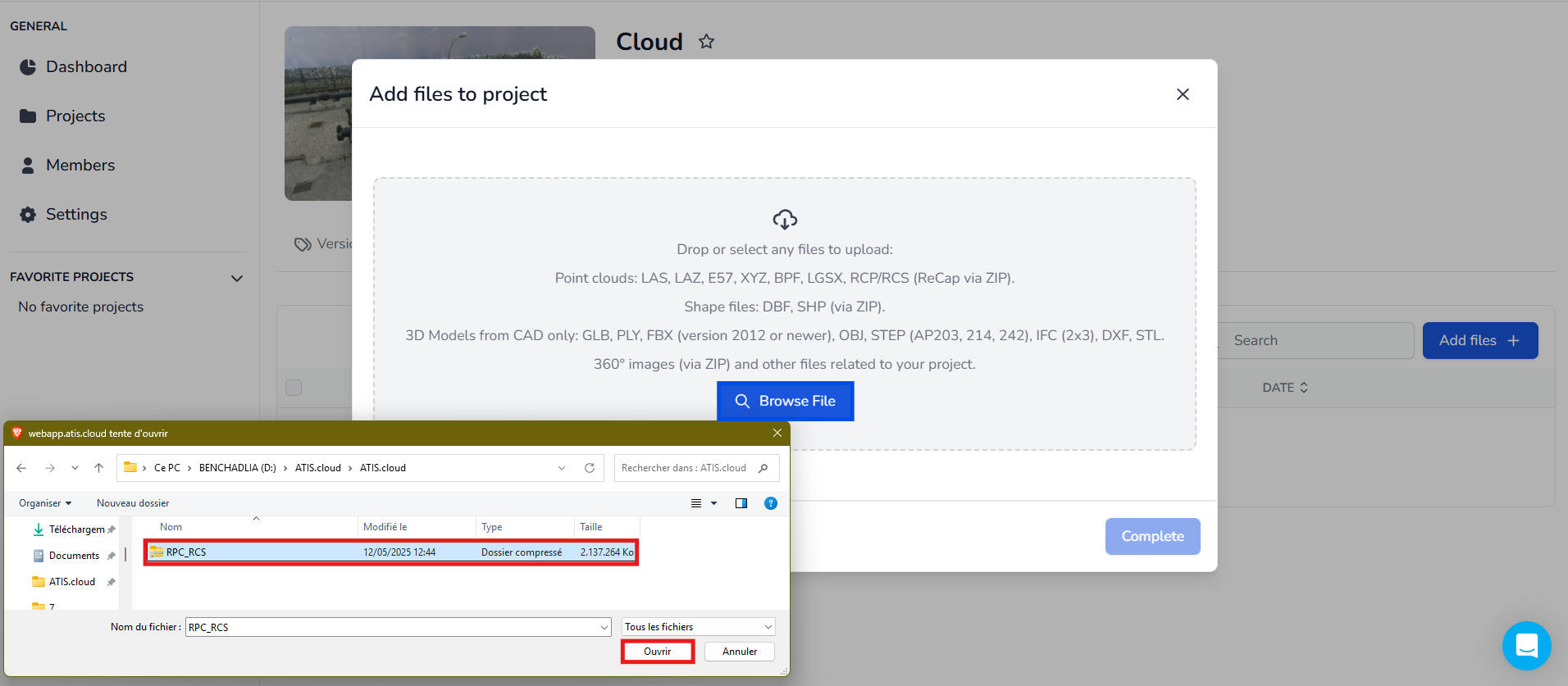Viewport: 1568px width, 686px height.
Task: Open the view mode dropdown arrow
Action: (713, 503)
